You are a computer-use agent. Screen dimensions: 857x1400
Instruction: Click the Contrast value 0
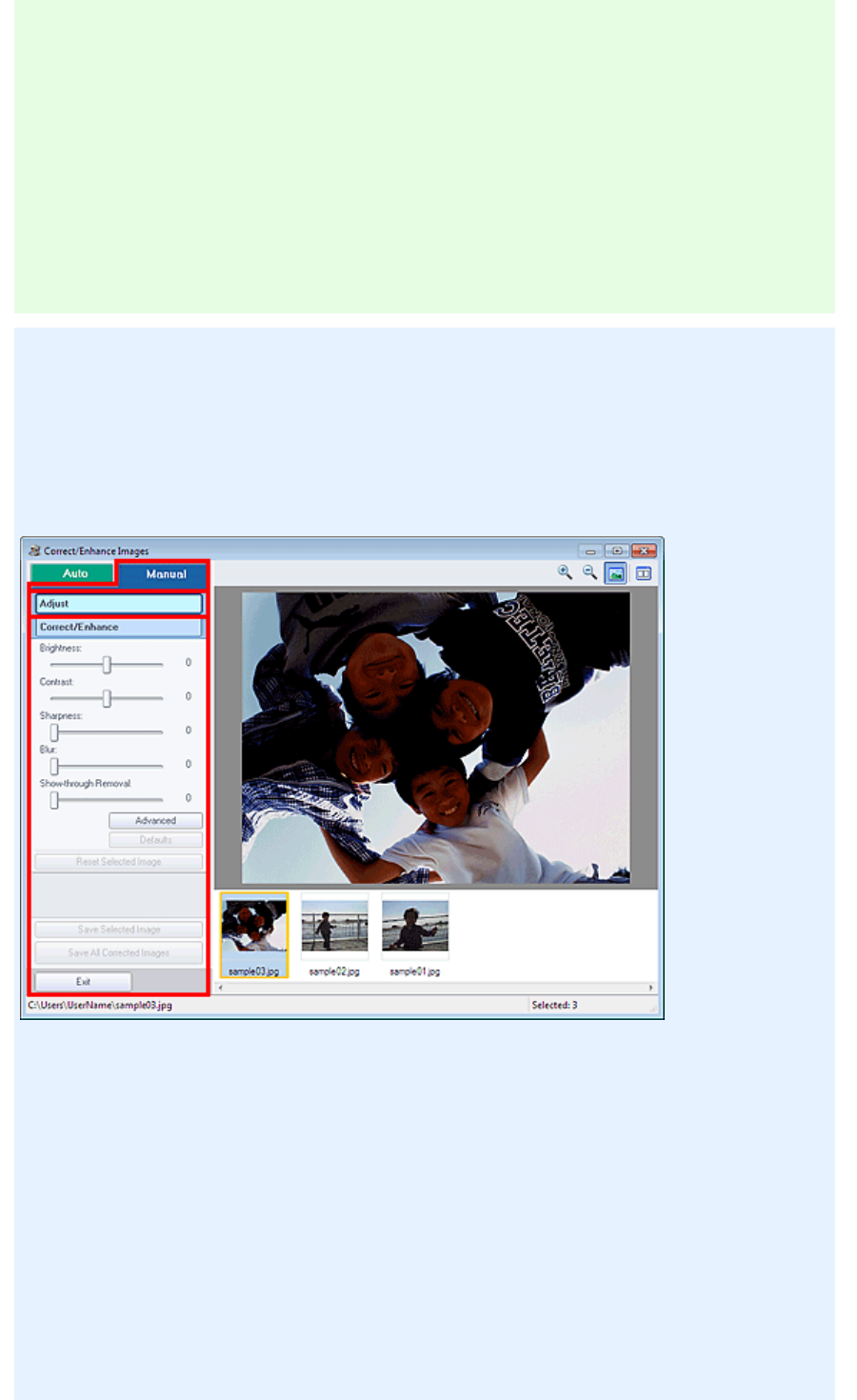point(189,697)
